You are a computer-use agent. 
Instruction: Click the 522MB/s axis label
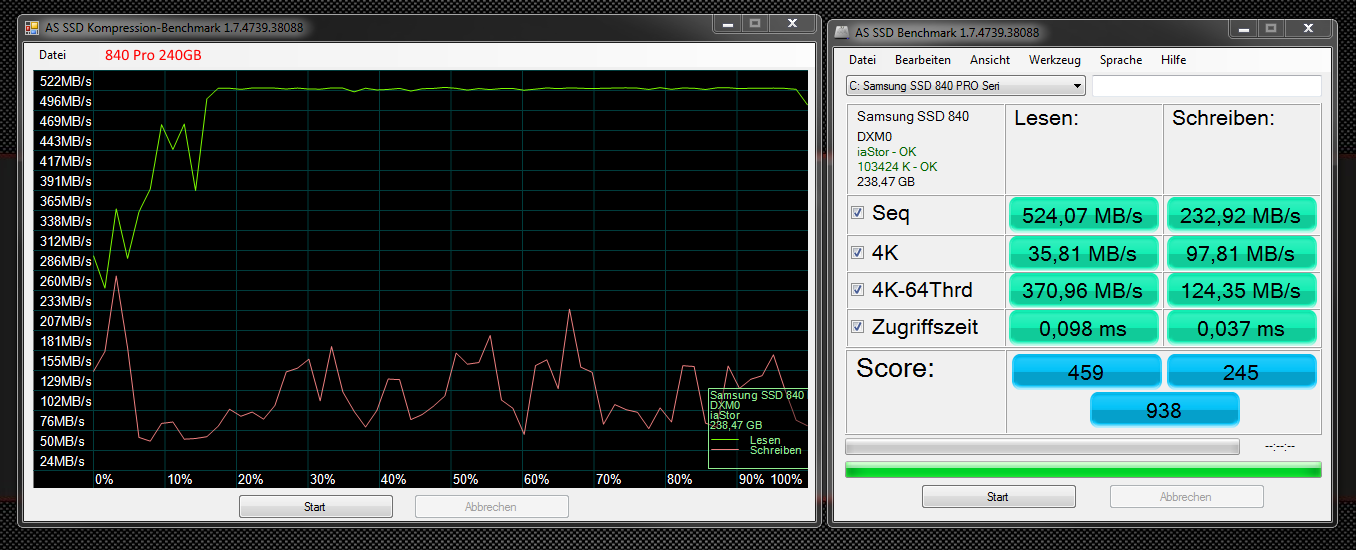66,81
